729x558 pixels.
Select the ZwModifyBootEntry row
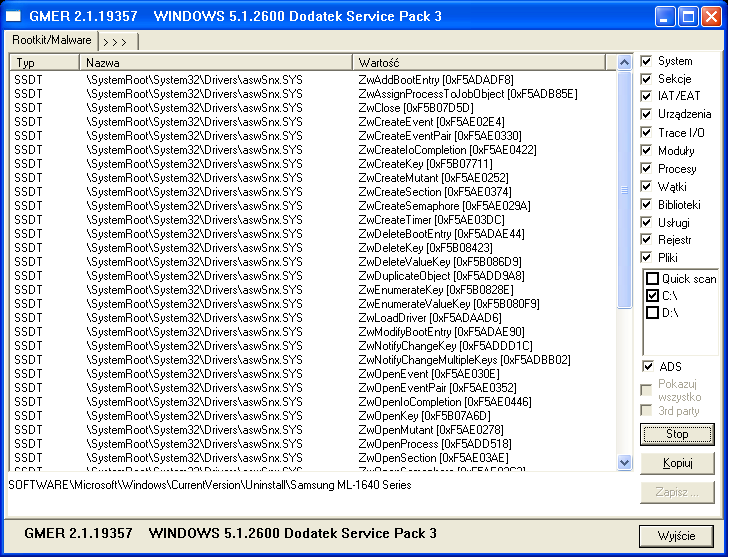[313, 332]
